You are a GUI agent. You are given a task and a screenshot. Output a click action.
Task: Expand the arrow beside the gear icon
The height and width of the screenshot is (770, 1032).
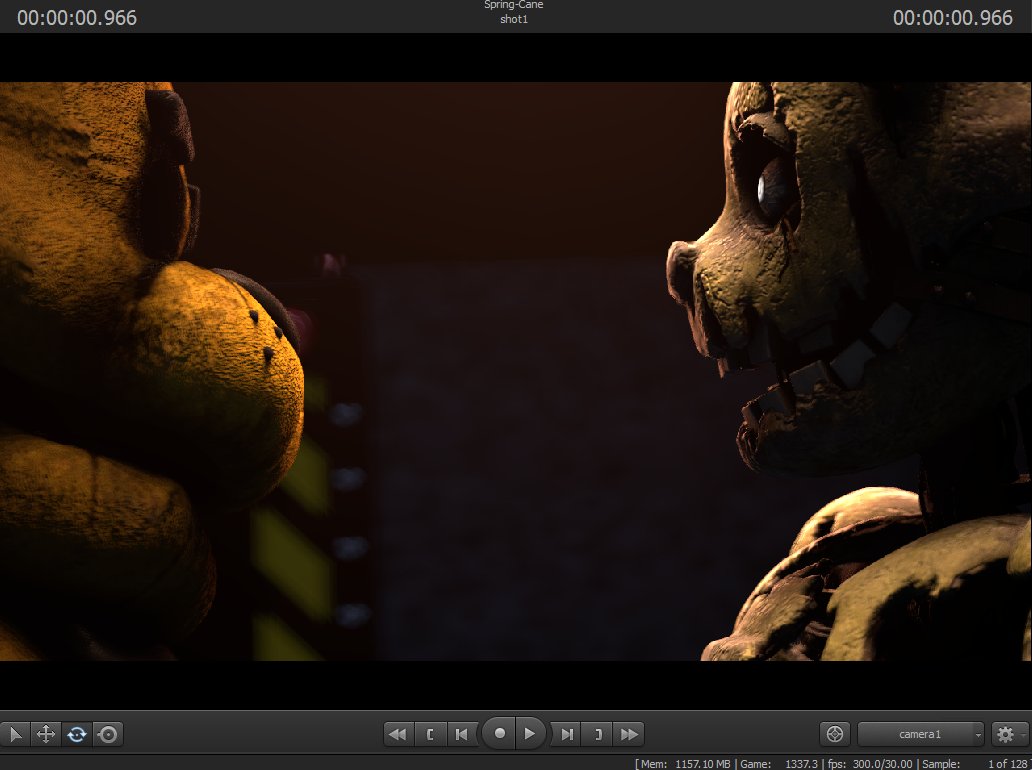point(1023,734)
